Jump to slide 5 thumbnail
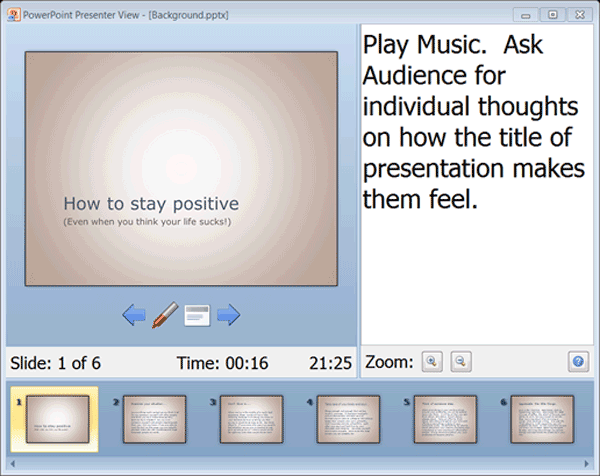The height and width of the screenshot is (476, 600). point(445,419)
